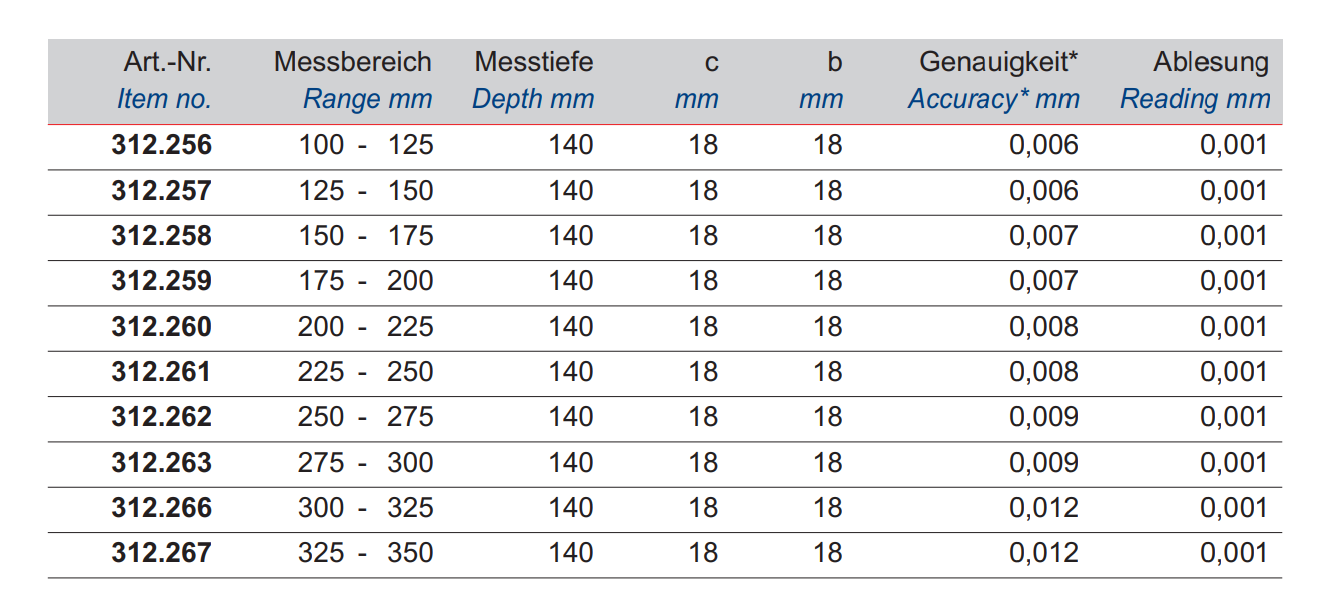Select accuracy value in 312.266 row
1328x599 pixels.
pos(1044,508)
